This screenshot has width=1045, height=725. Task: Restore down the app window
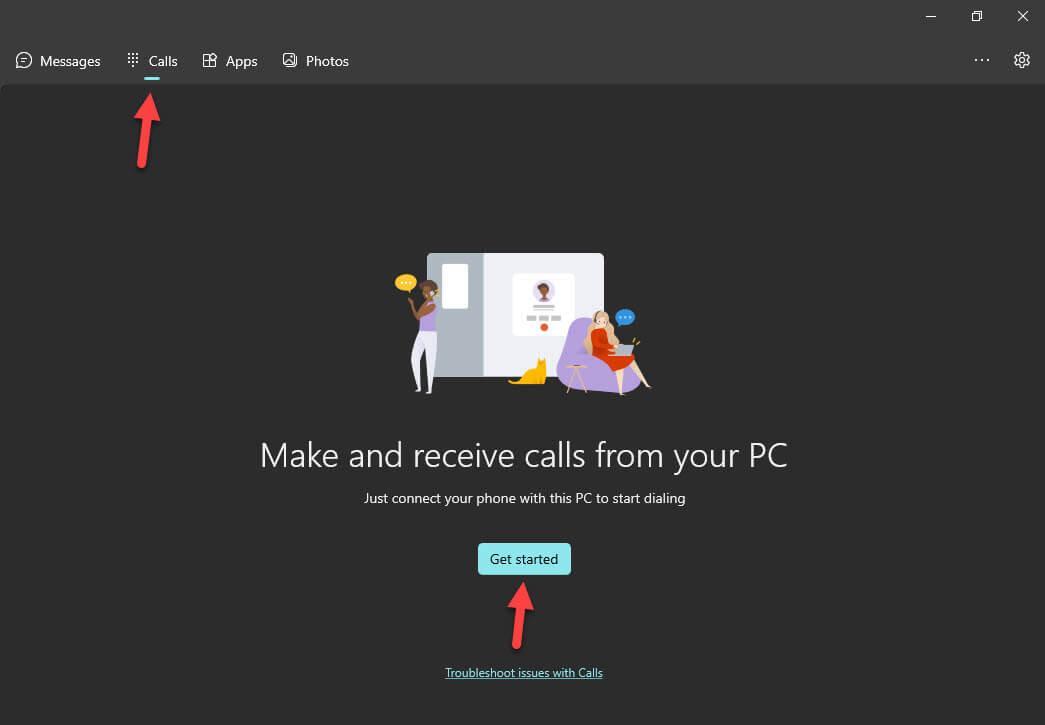[977, 16]
